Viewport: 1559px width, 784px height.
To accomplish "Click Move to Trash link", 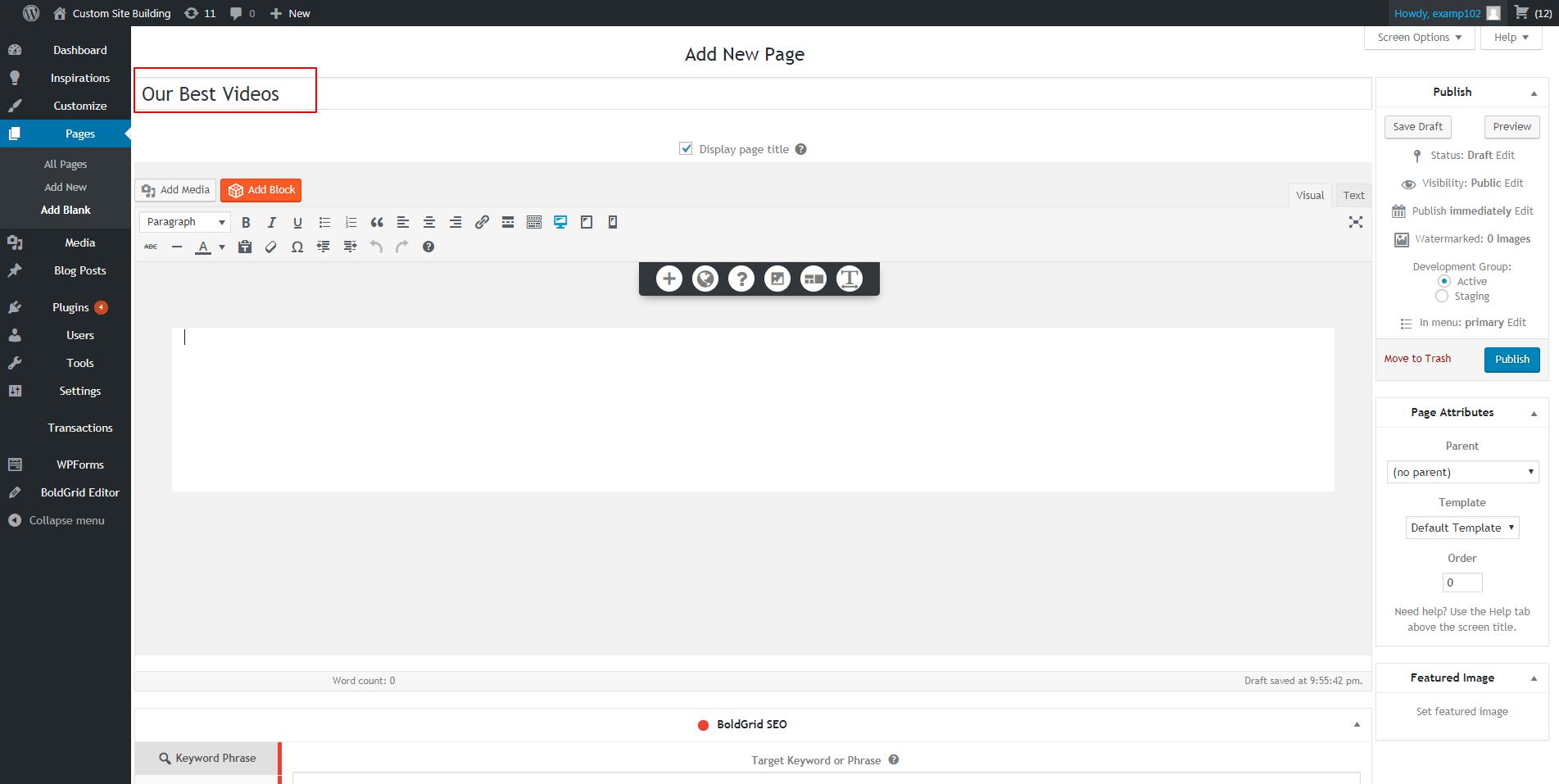I will (1417, 359).
